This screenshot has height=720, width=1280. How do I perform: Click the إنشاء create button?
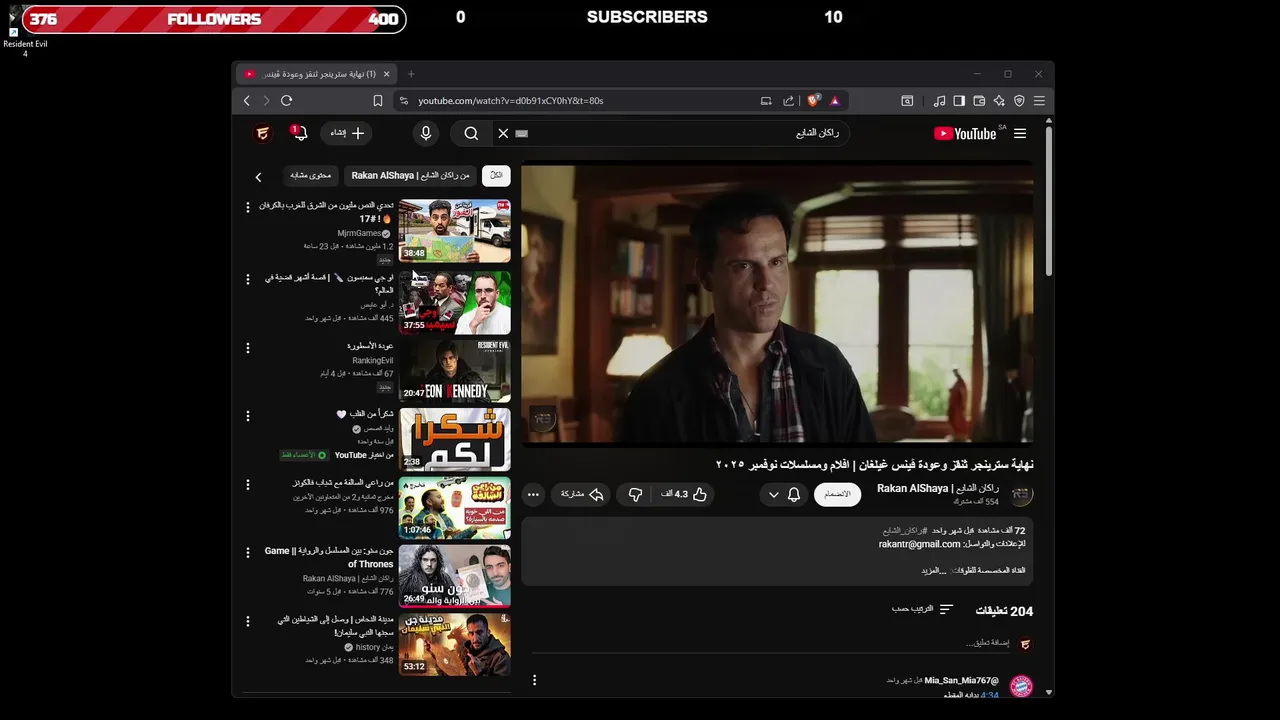346,133
